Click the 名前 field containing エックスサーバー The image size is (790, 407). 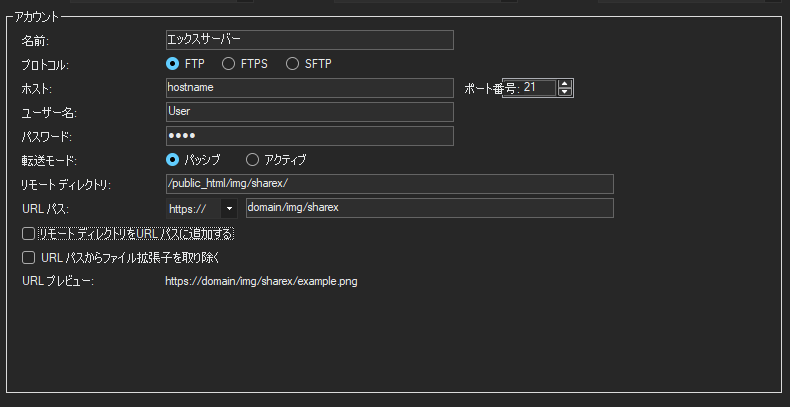click(x=309, y=40)
